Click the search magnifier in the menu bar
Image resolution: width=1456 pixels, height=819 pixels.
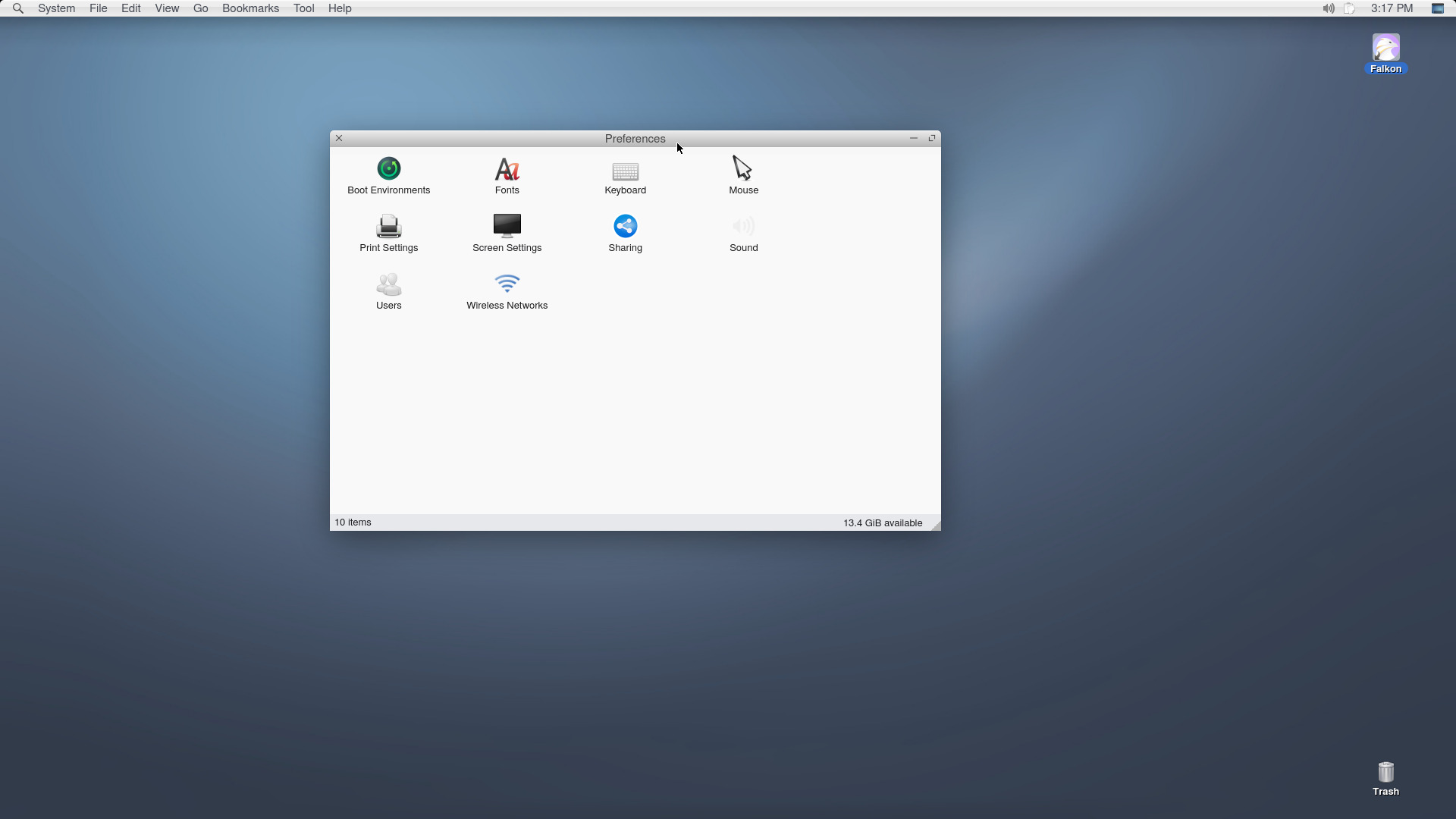point(17,8)
